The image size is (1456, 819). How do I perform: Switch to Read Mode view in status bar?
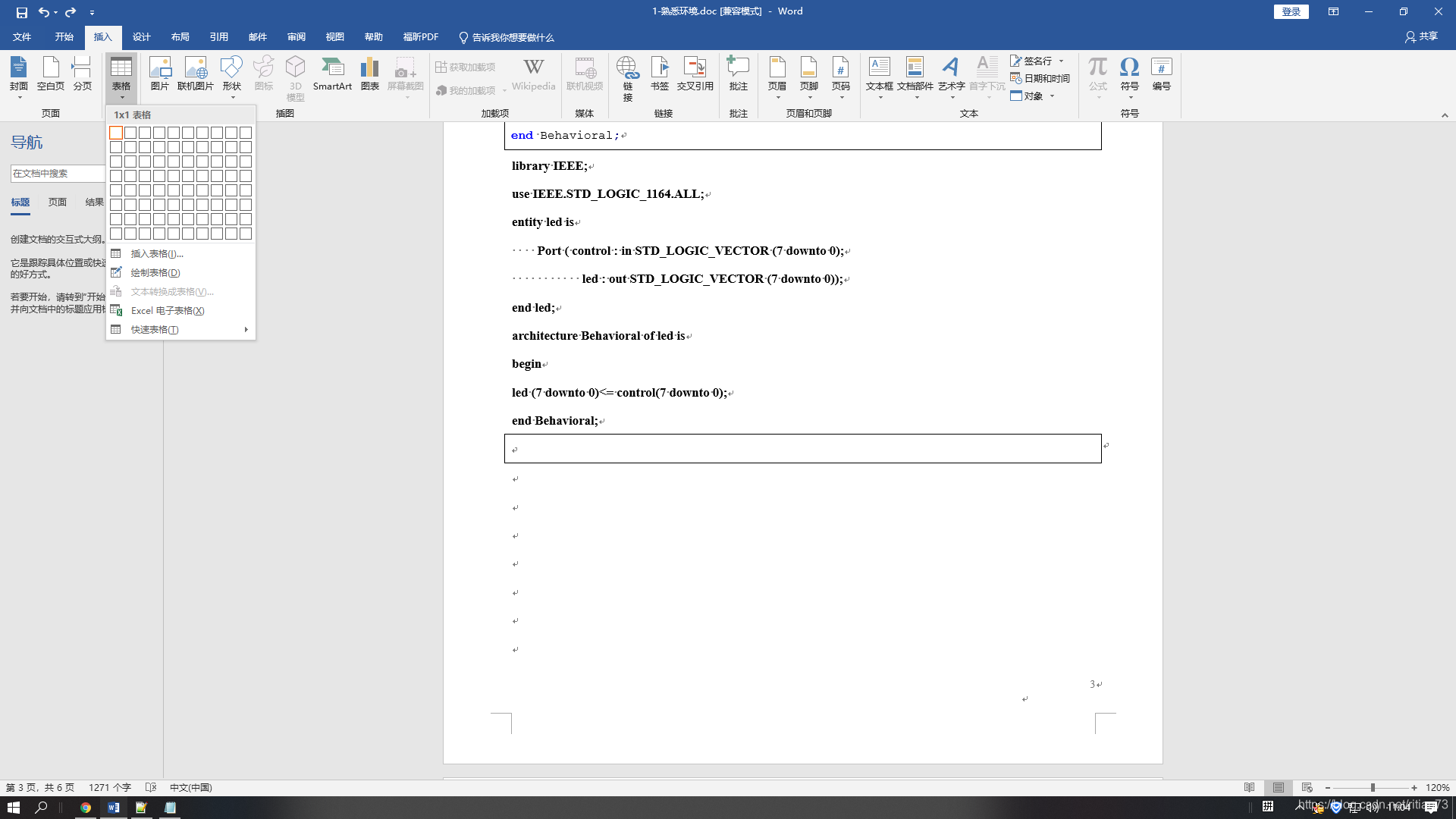[1249, 787]
